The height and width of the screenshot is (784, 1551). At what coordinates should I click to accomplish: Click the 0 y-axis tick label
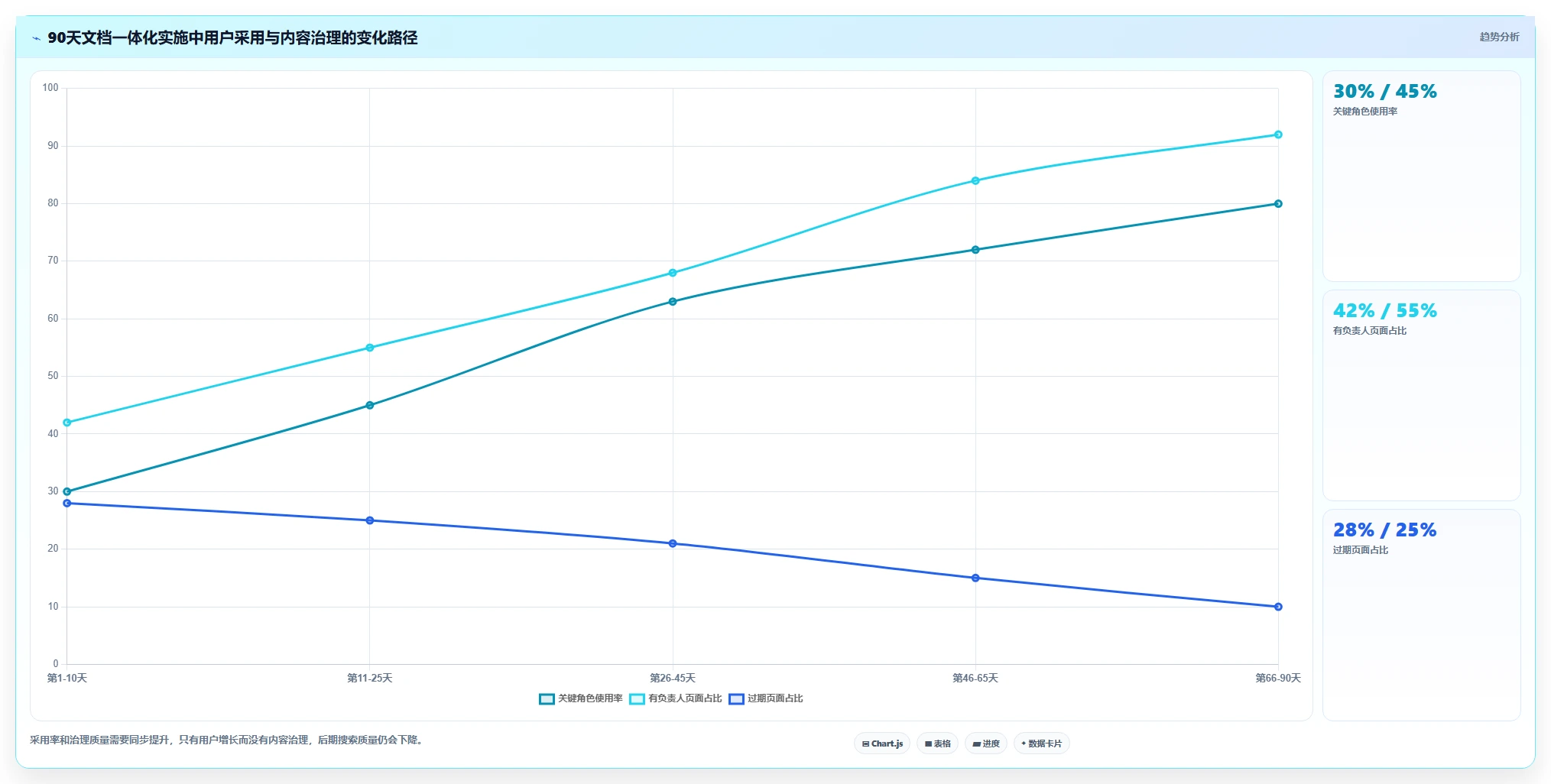tap(56, 664)
